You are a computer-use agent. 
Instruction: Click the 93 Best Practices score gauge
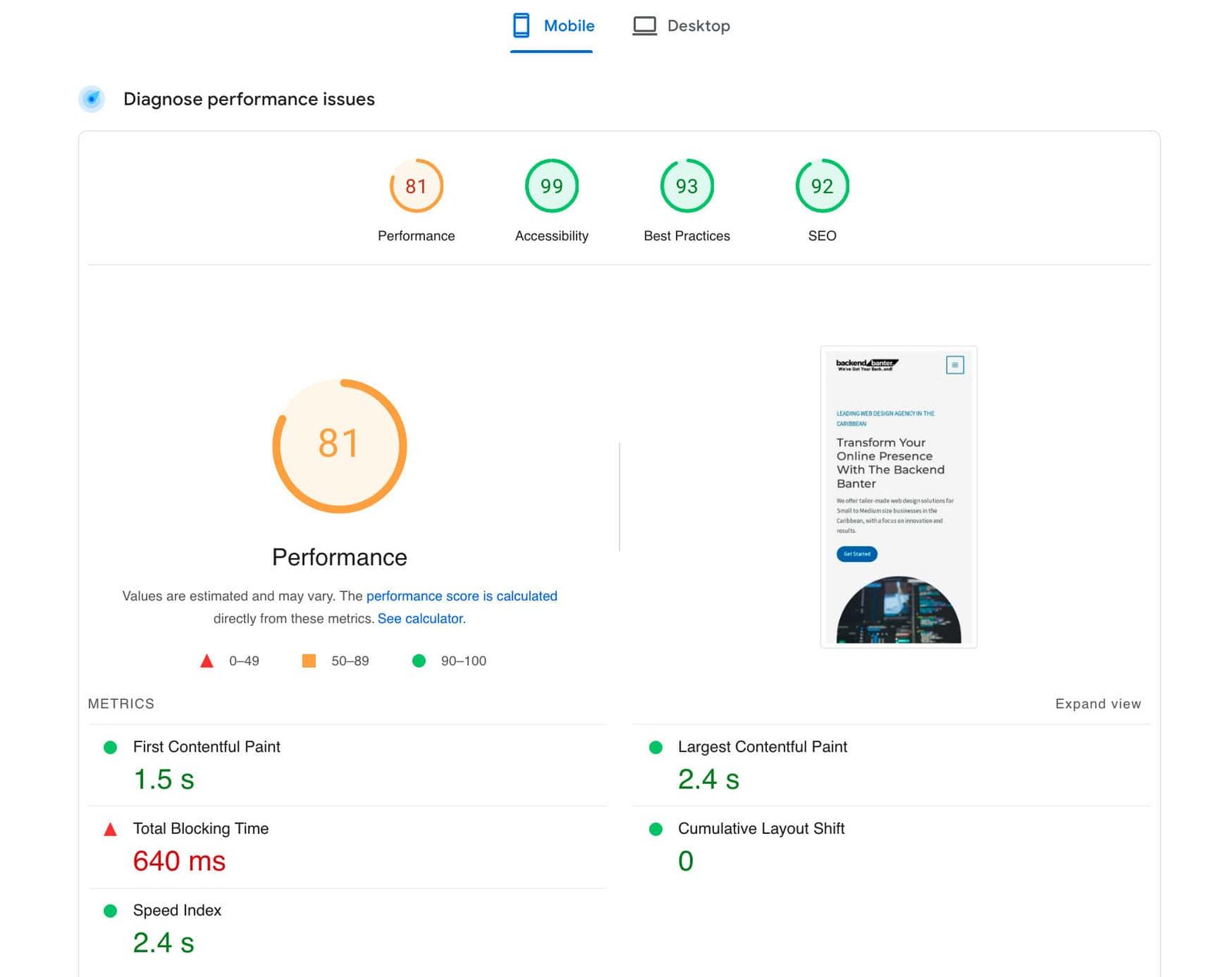pyautogui.click(x=686, y=186)
